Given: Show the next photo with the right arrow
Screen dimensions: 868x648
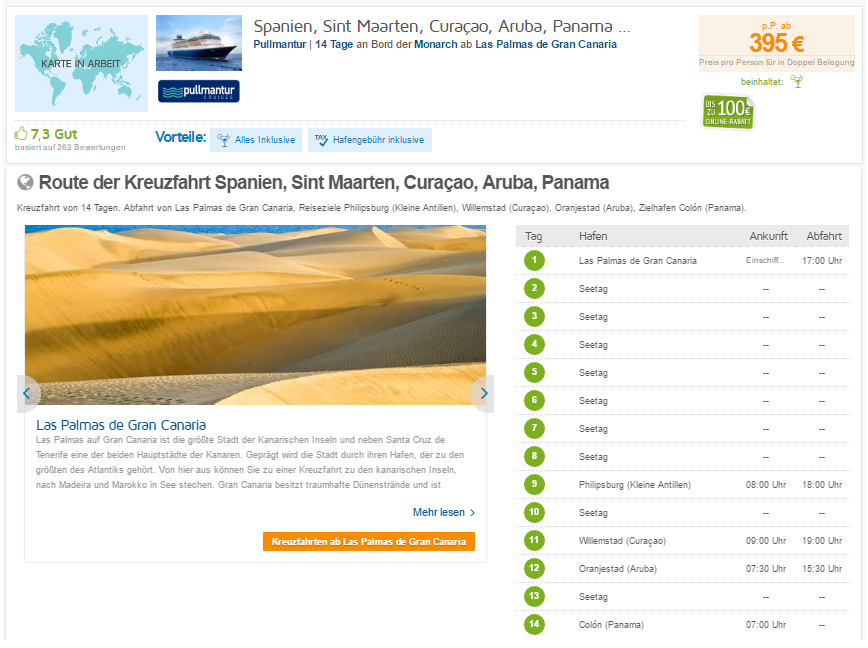Looking at the screenshot, I should click(483, 393).
